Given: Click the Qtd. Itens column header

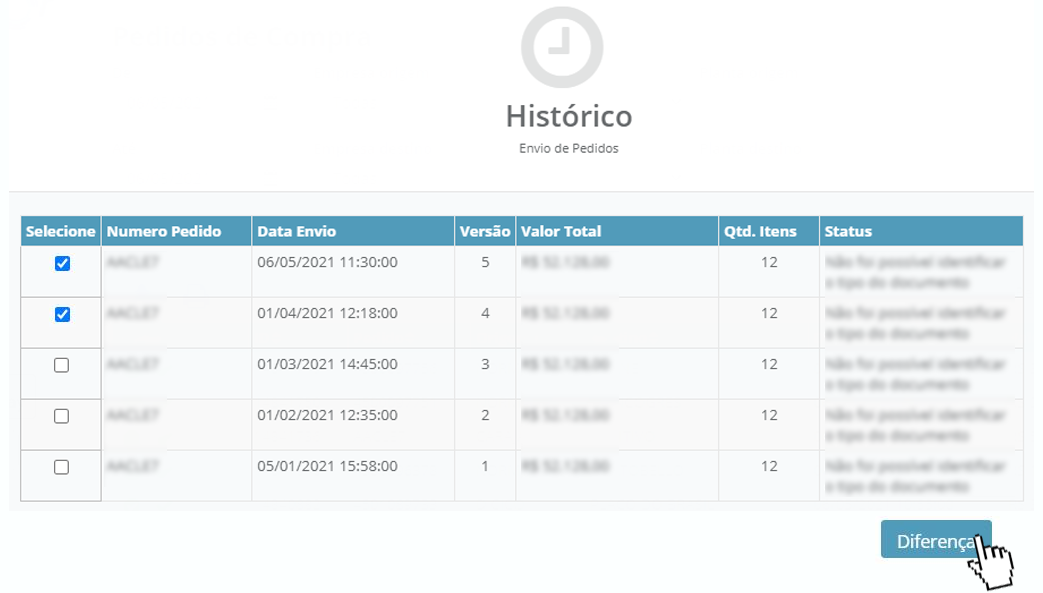Looking at the screenshot, I should coord(760,231).
